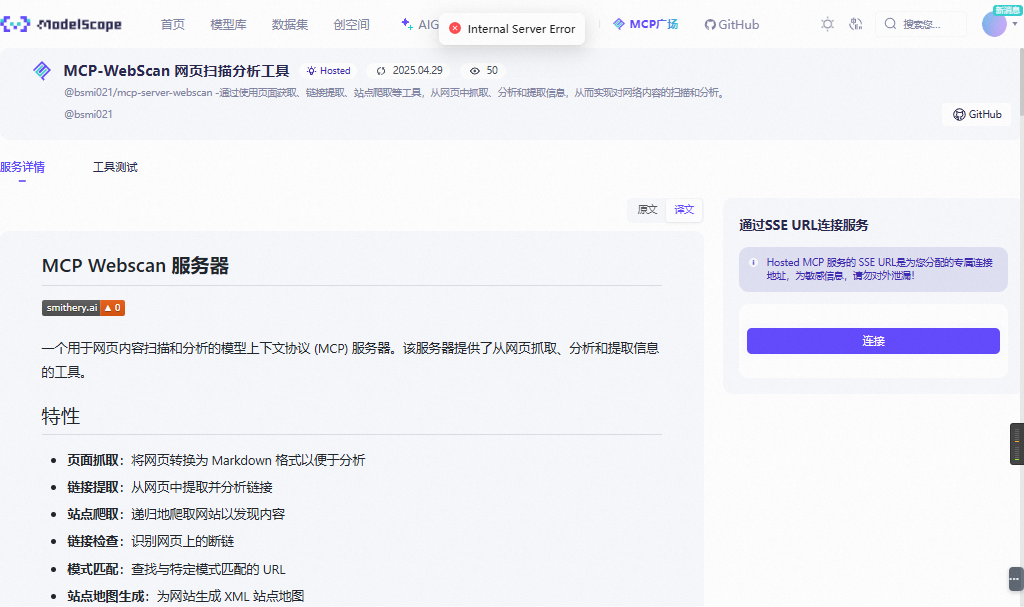Click the Hosted badge

pyautogui.click(x=328, y=71)
